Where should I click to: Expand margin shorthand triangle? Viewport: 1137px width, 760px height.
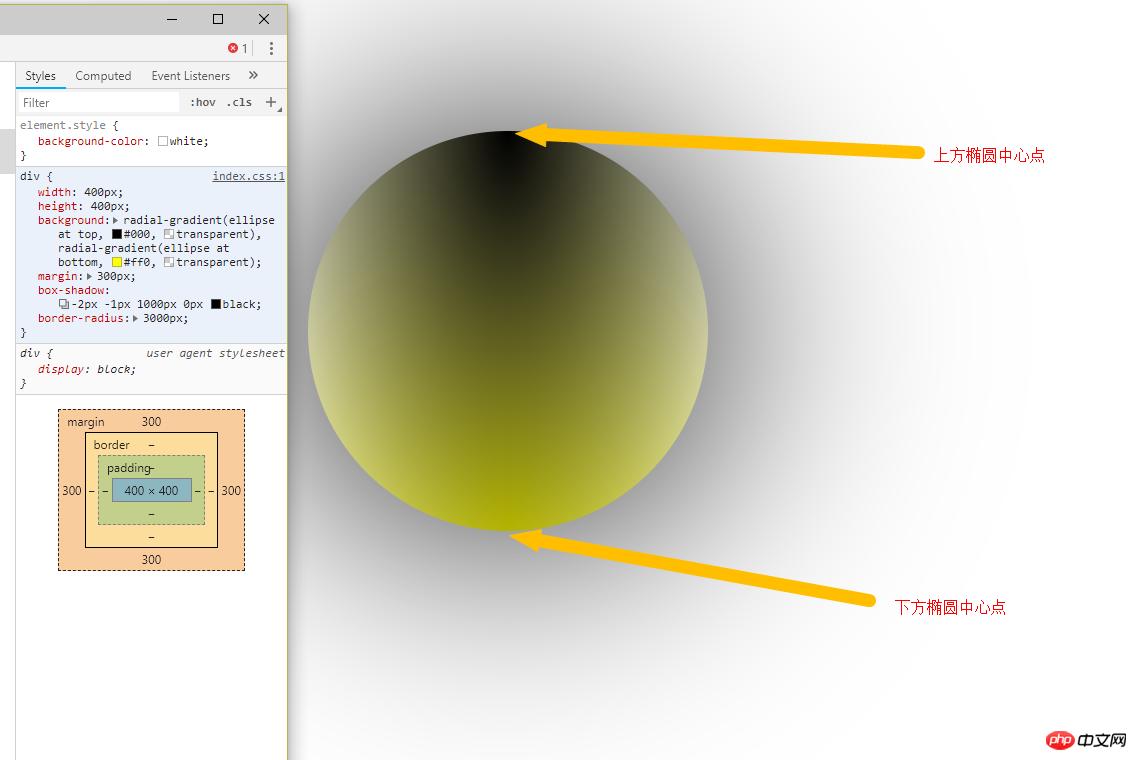coord(89,276)
